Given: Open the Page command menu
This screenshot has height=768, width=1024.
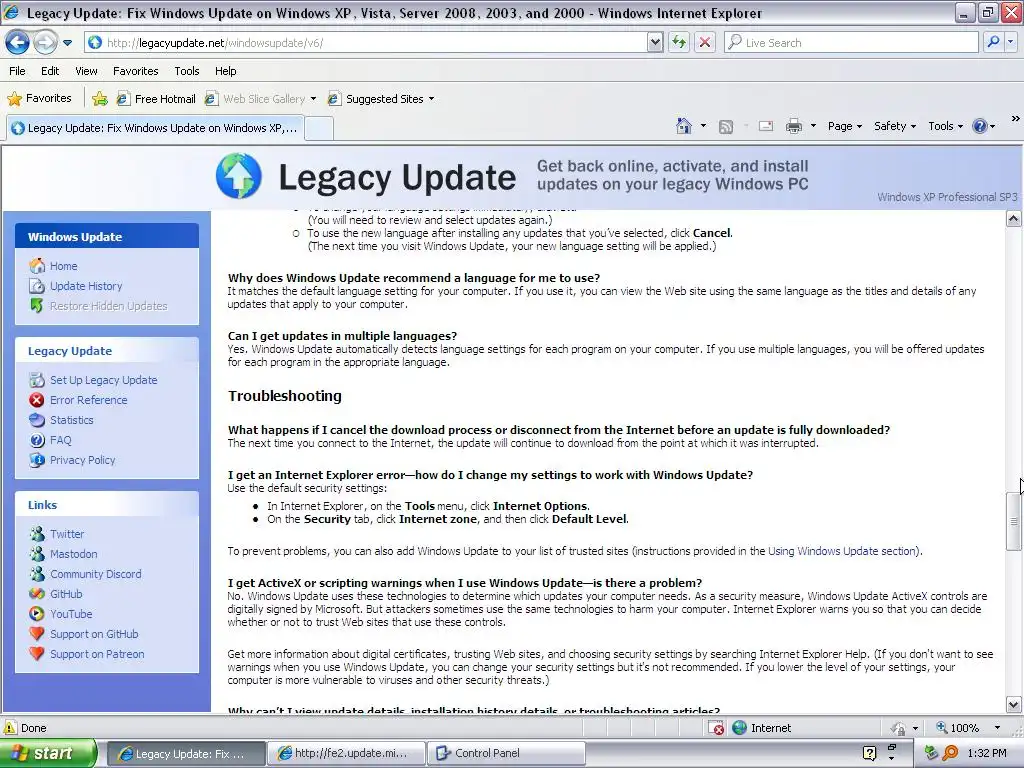Looking at the screenshot, I should tap(844, 126).
